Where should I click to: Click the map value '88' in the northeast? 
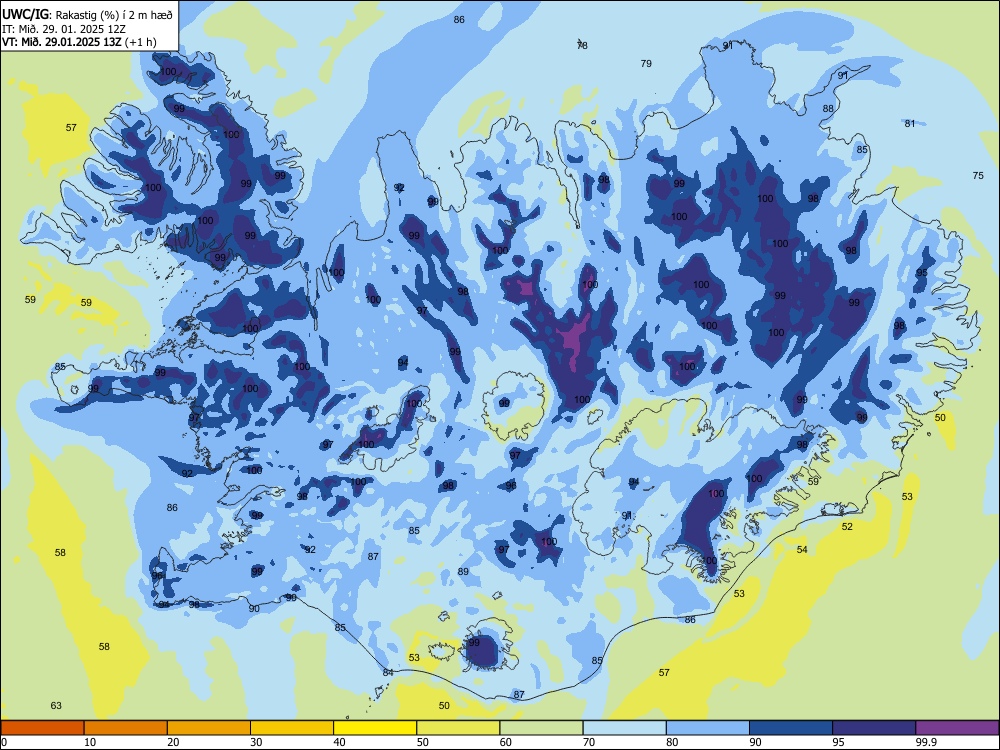[828, 108]
